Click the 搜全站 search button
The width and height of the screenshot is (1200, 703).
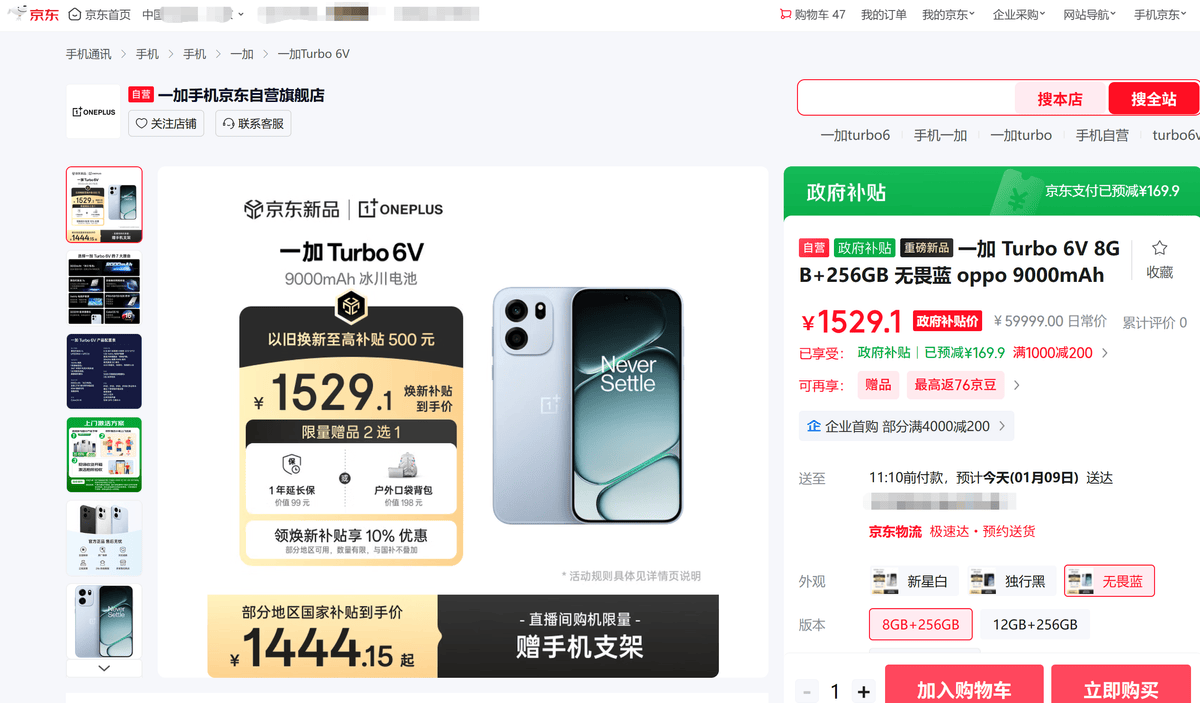point(1153,98)
